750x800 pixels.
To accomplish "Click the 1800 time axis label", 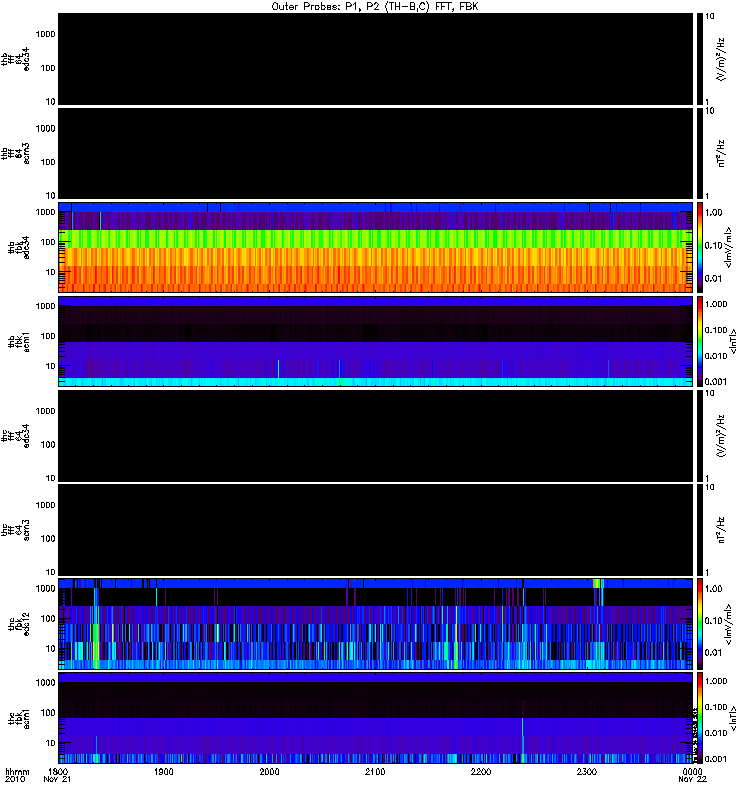I will pyautogui.click(x=58, y=771).
